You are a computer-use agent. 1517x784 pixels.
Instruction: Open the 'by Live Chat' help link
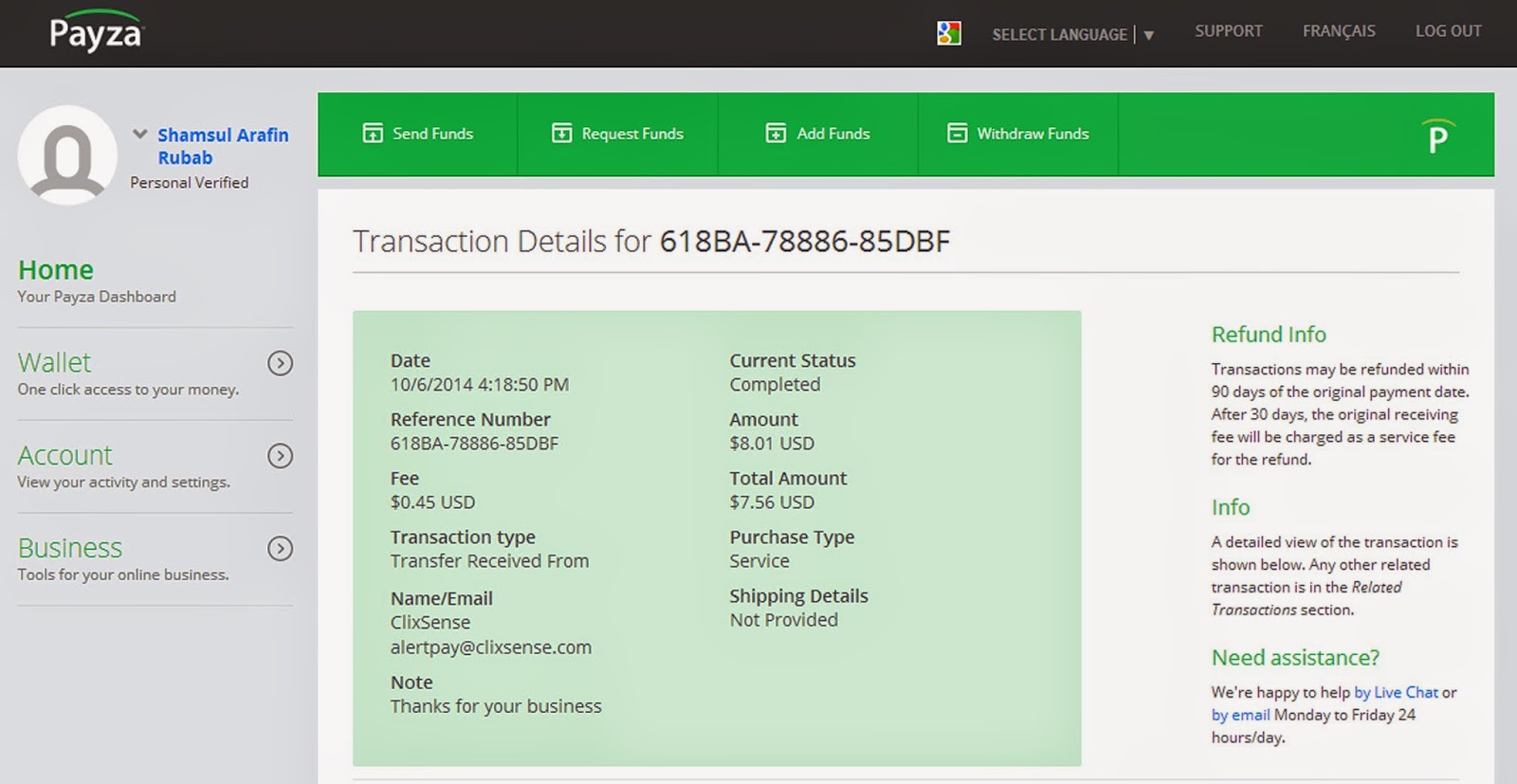coord(1396,692)
